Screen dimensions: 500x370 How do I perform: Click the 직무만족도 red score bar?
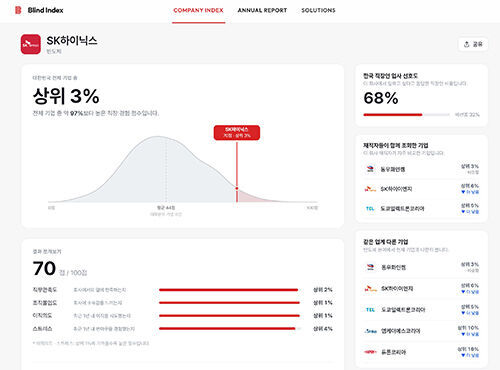[x=229, y=290]
